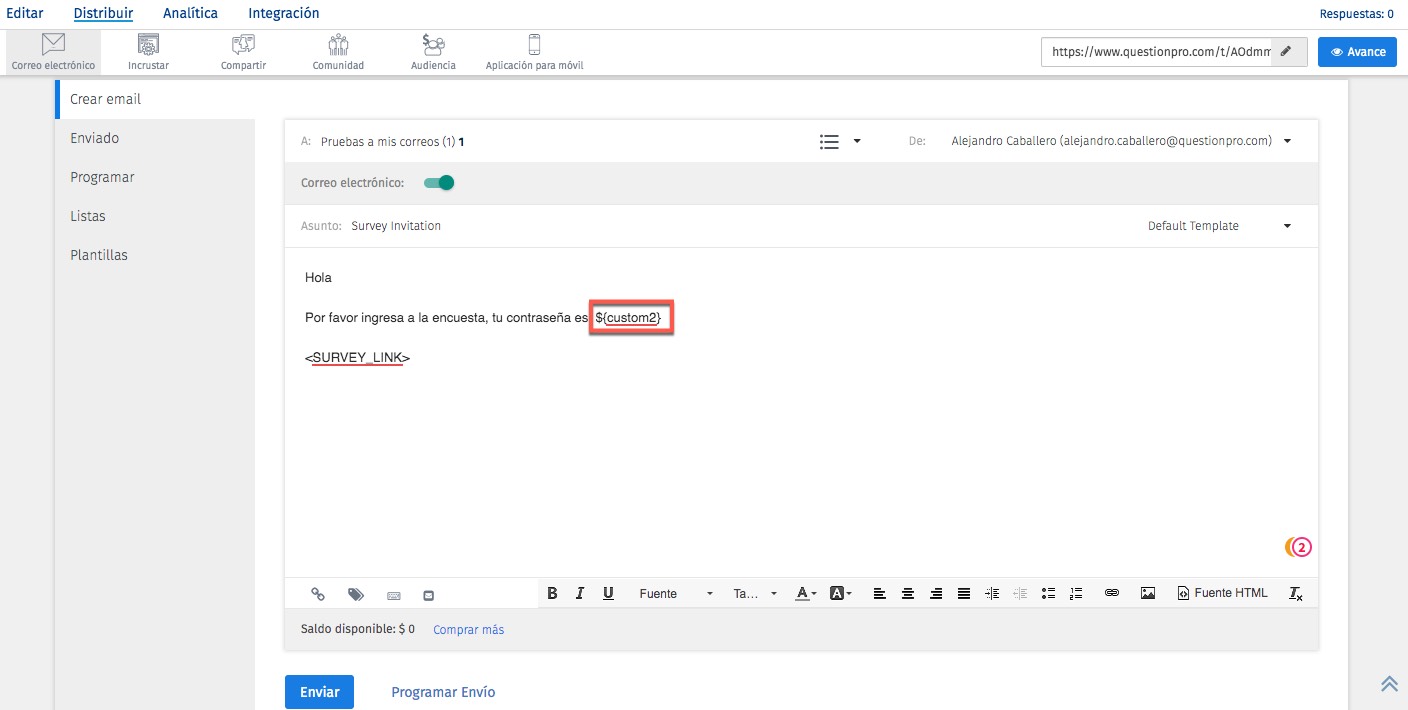Click the Saldo disponible: $ 0 text
Screen dimensions: 1408x710
[358, 630]
